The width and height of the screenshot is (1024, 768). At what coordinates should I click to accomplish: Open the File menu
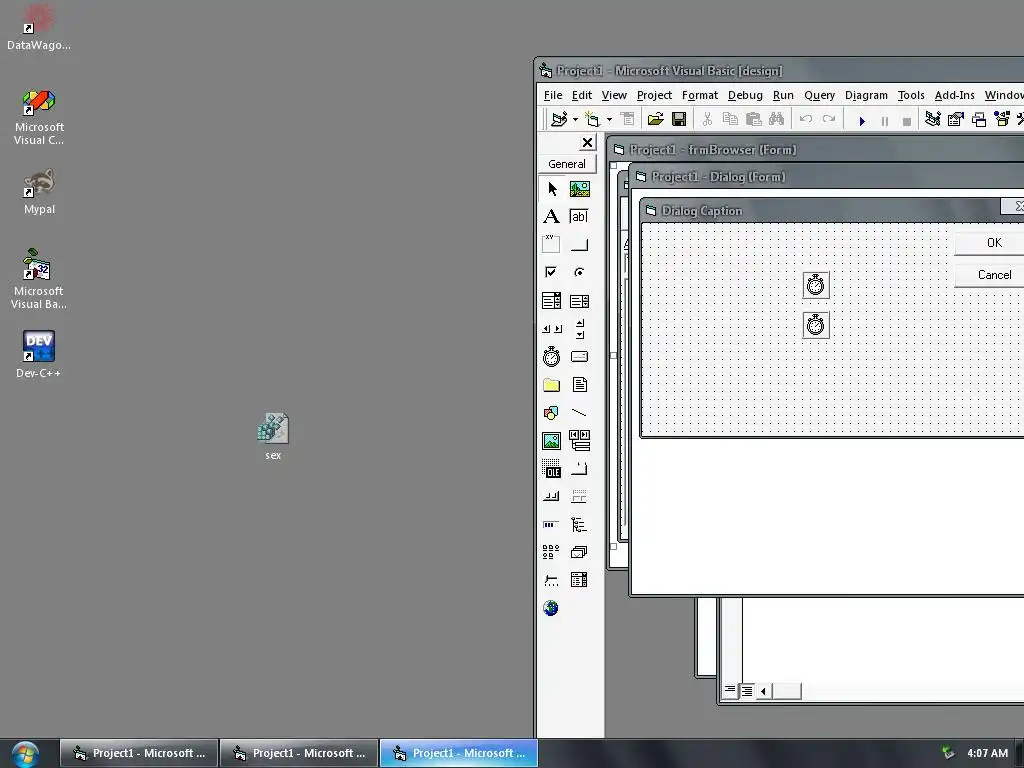[x=552, y=95]
